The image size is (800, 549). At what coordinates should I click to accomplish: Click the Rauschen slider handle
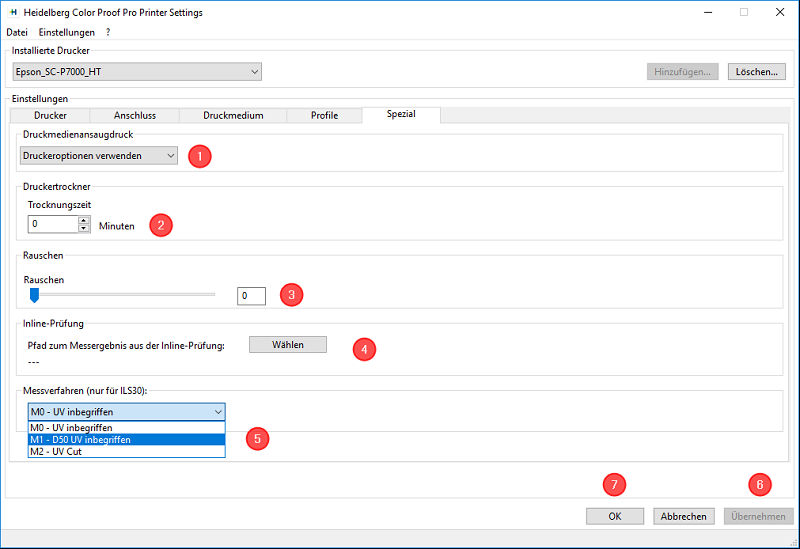point(34,295)
